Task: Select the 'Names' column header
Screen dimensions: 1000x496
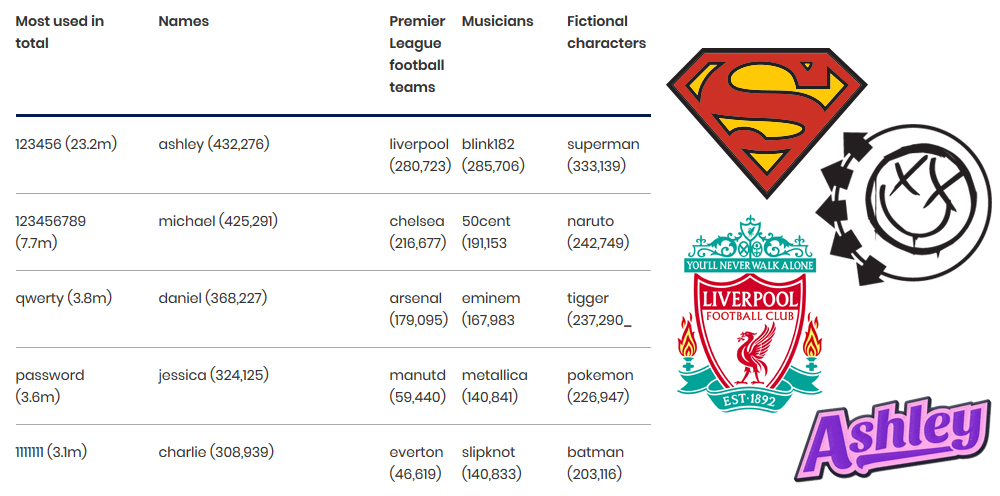Action: [x=184, y=21]
